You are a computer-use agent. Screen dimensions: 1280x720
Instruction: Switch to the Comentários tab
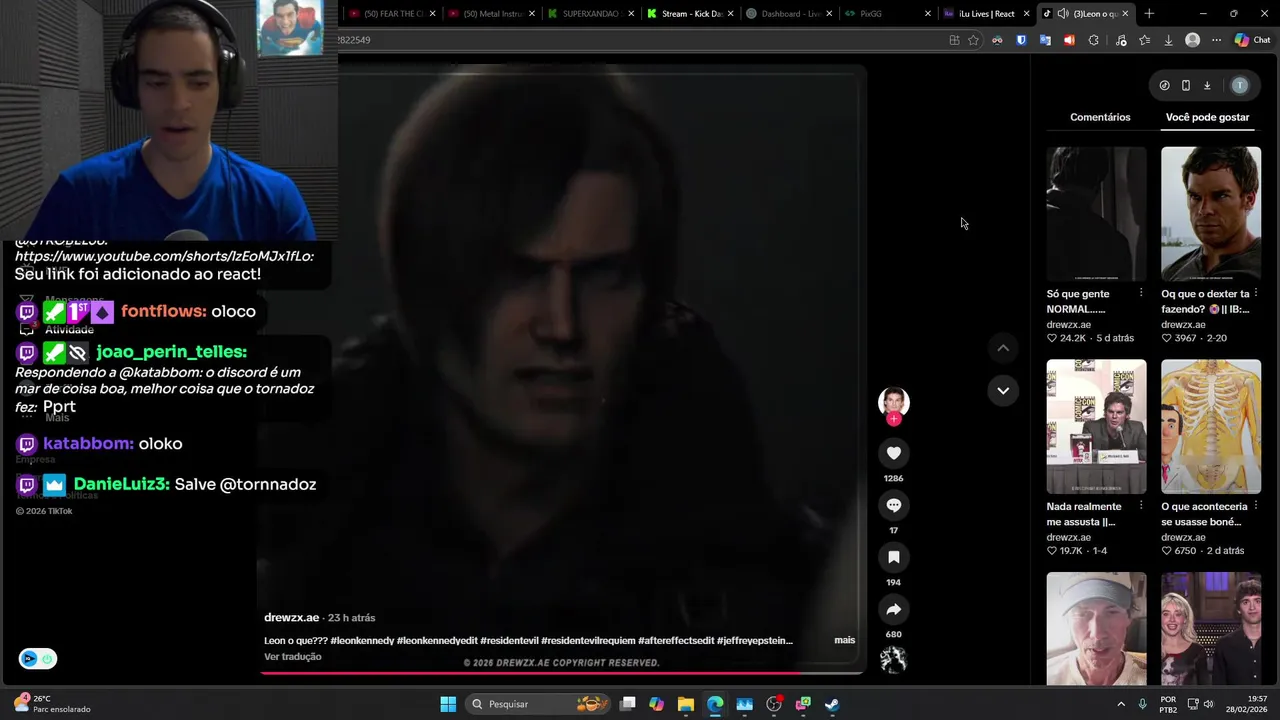click(1100, 117)
